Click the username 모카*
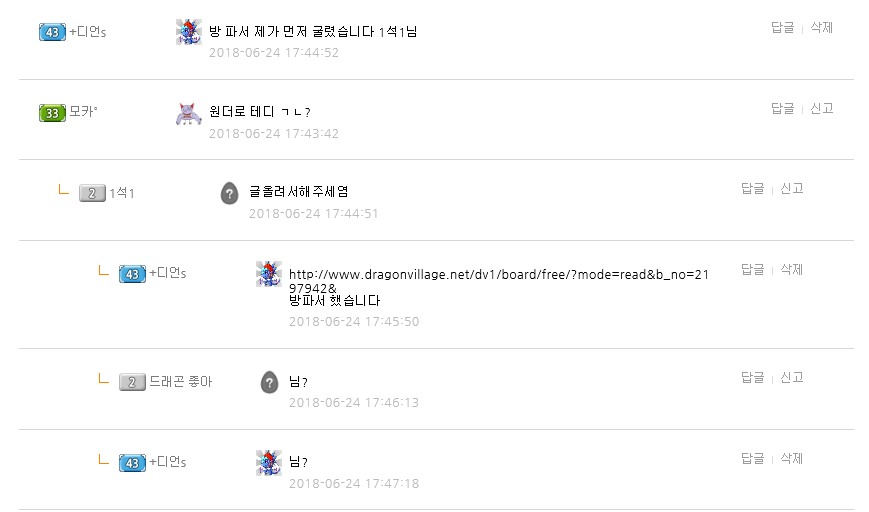869x512 pixels. [84, 112]
